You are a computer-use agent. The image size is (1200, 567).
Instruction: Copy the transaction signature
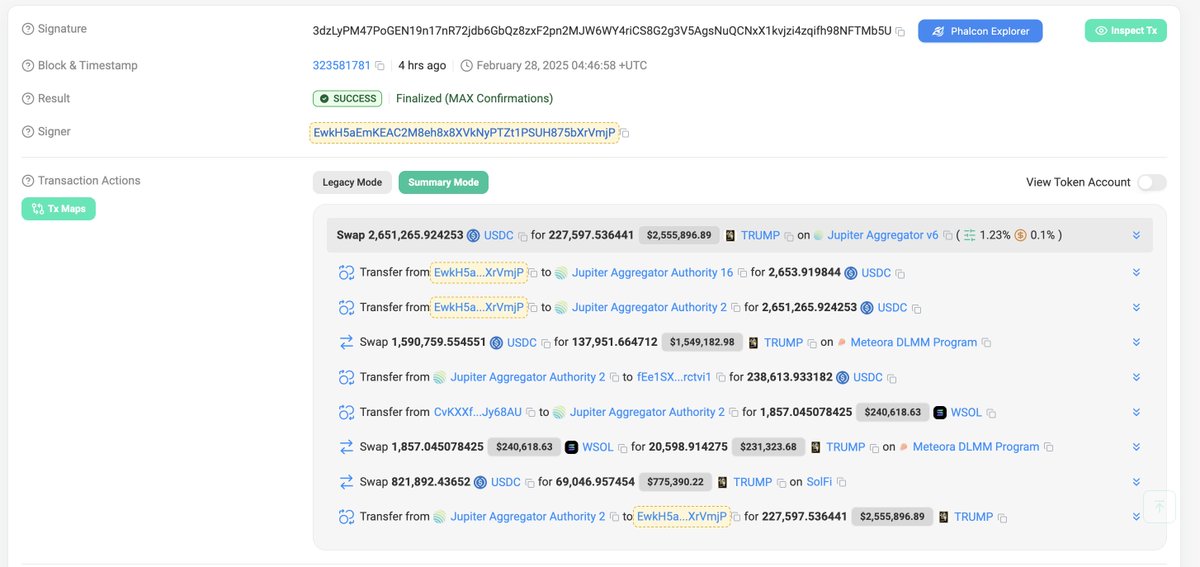(900, 32)
